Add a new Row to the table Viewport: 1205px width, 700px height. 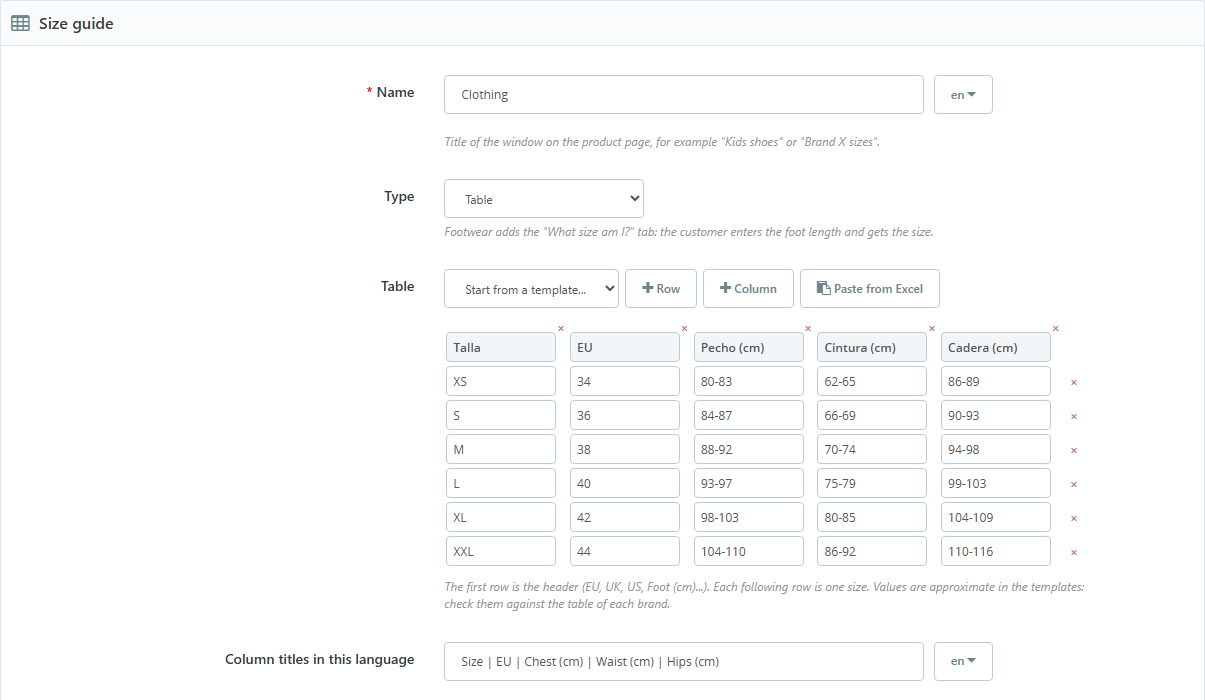661,289
